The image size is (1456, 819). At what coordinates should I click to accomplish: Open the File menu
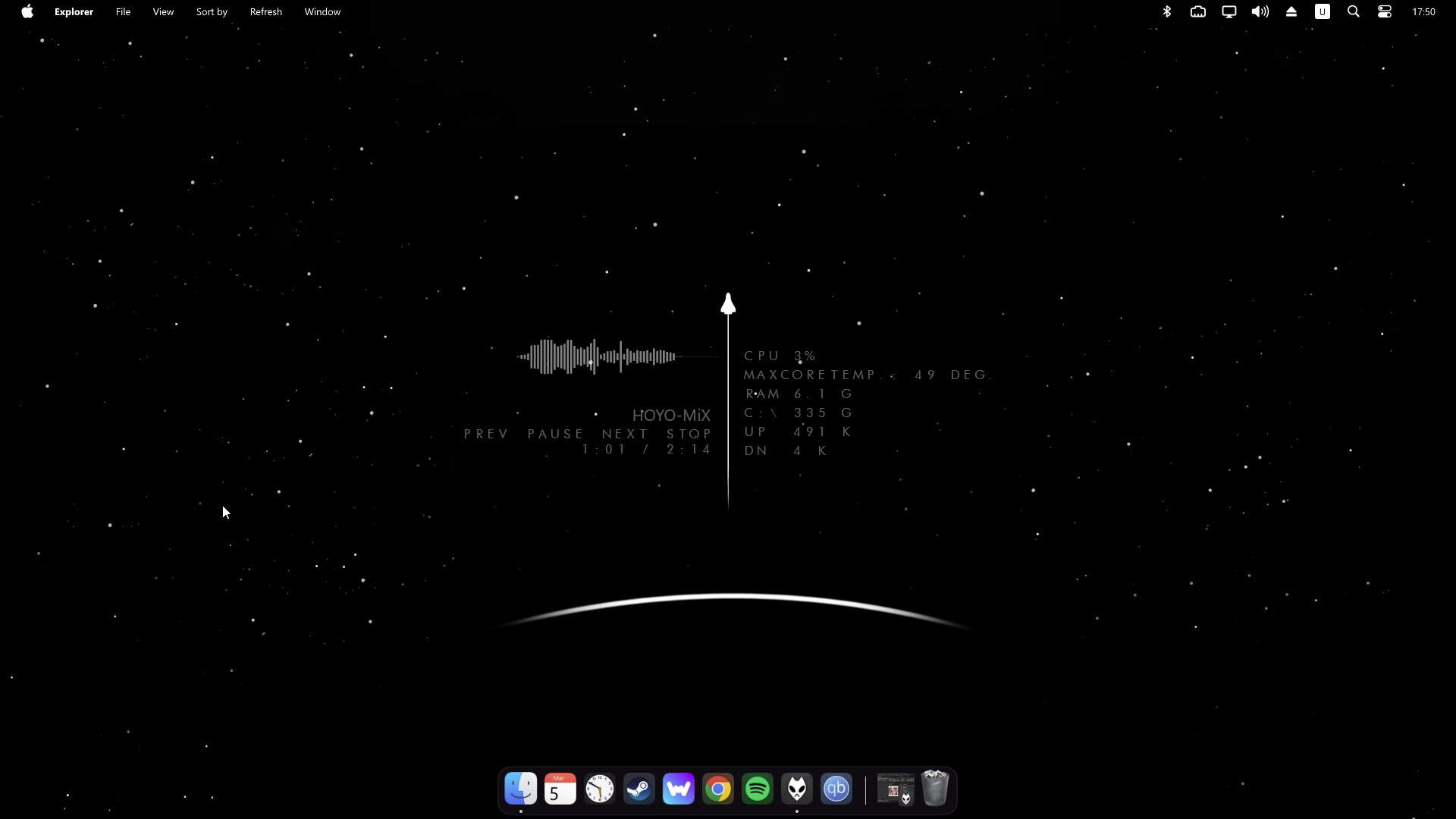[x=123, y=11]
